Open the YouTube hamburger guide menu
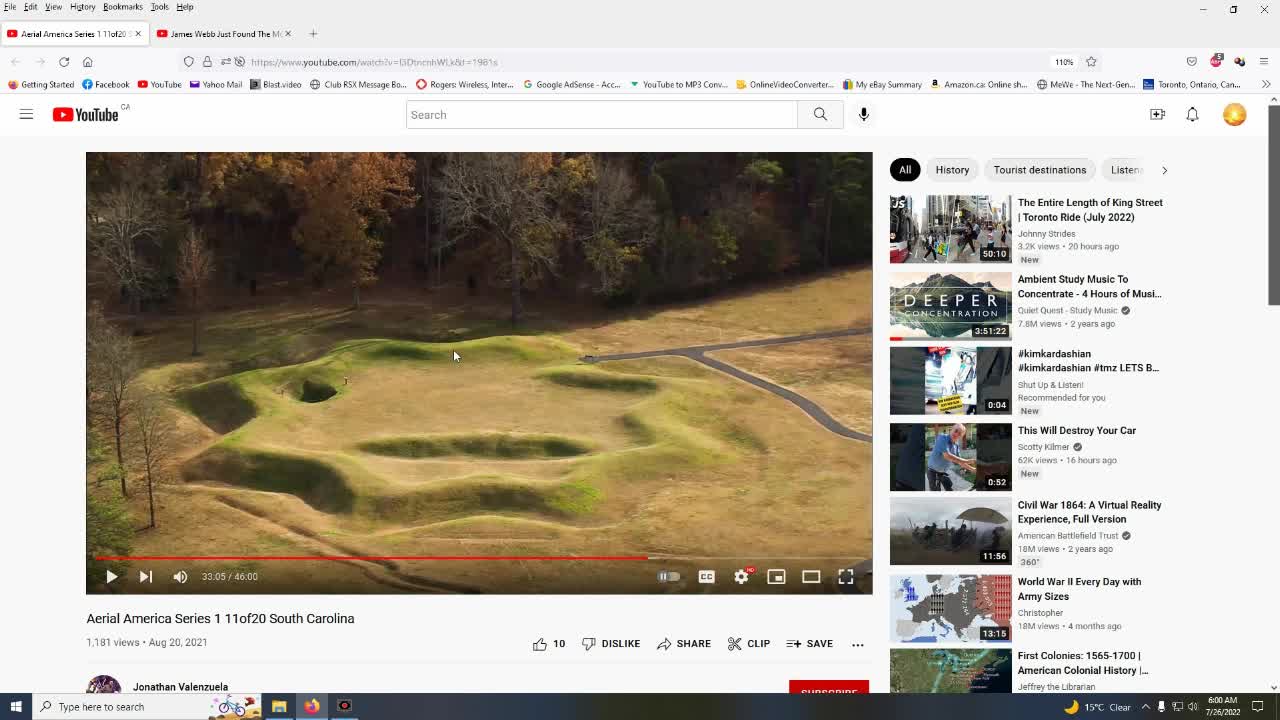Viewport: 1280px width, 720px height. pyautogui.click(x=26, y=114)
